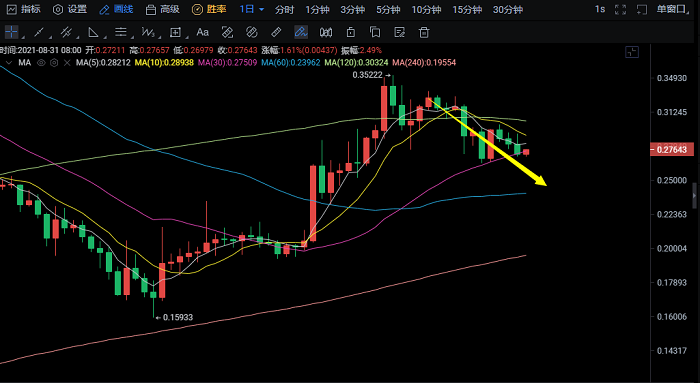Switch to 15分钟 timeframe
The width and height of the screenshot is (700, 383).
click(467, 9)
